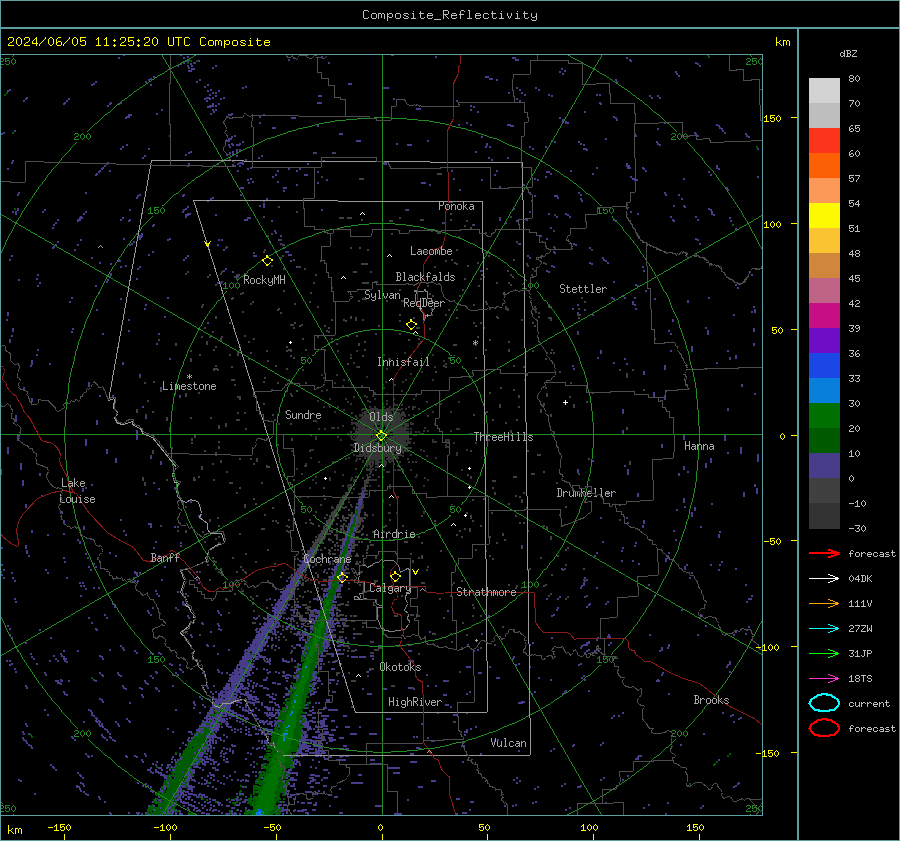The width and height of the screenshot is (900, 841).
Task: Pick the blue 33-36 dBZ color swatch
Action: [x=824, y=366]
